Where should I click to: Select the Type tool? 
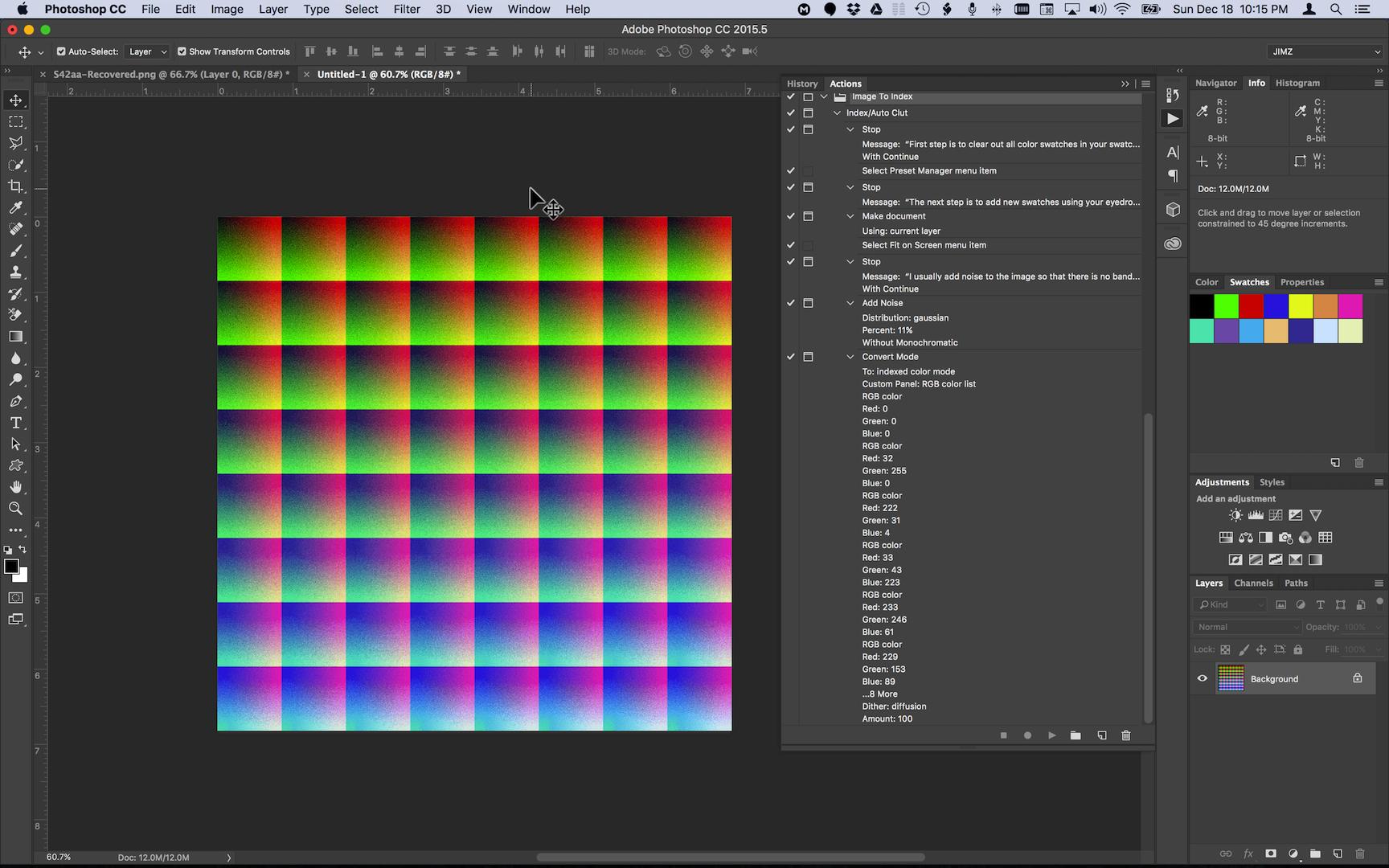click(x=16, y=423)
